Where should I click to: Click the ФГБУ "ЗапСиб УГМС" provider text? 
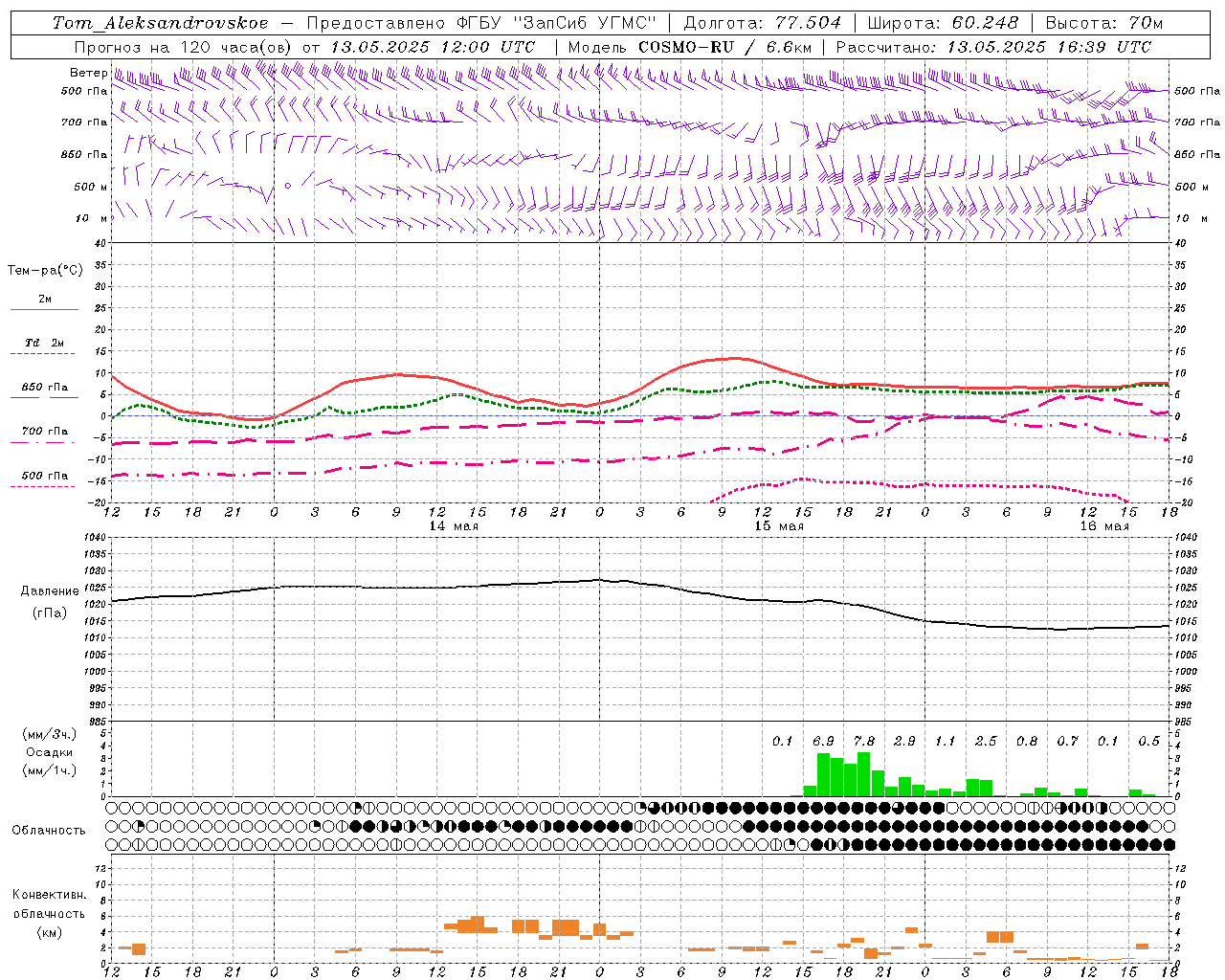(x=555, y=23)
